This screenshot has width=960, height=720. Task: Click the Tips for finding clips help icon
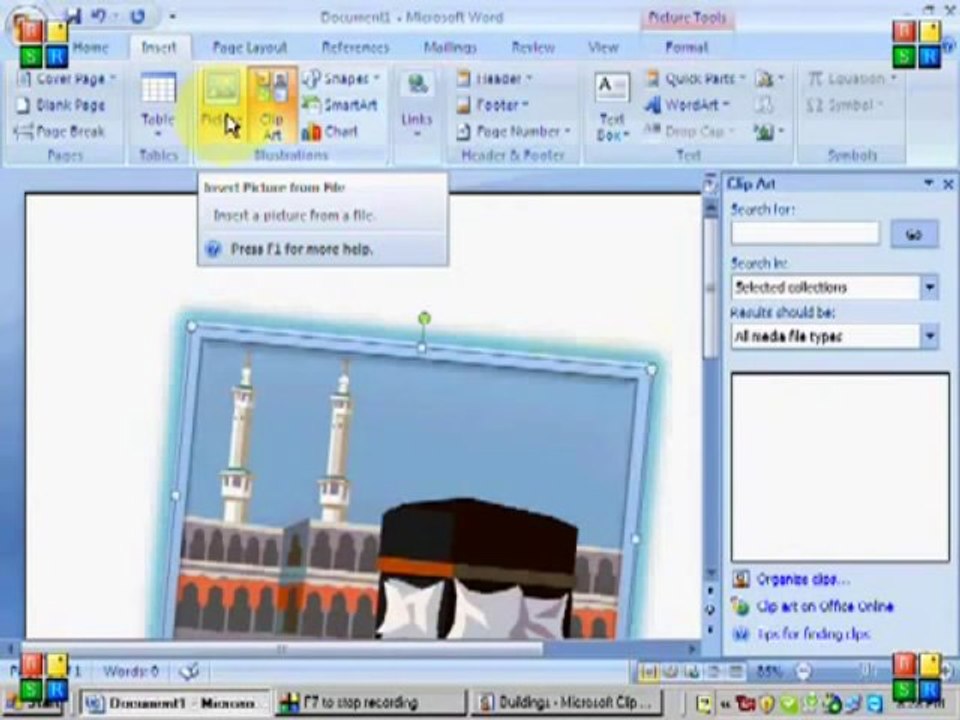741,634
